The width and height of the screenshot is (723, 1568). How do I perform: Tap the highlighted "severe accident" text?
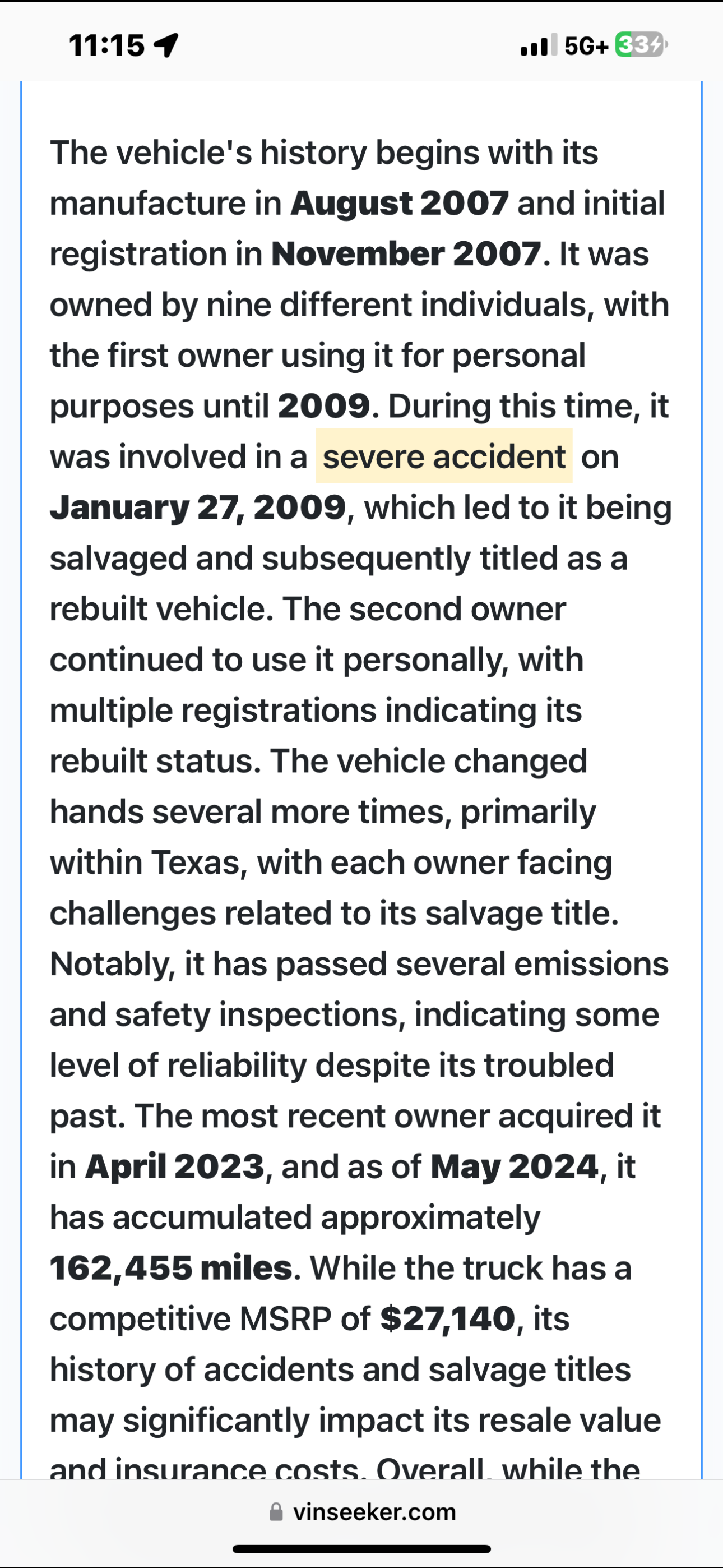click(444, 456)
